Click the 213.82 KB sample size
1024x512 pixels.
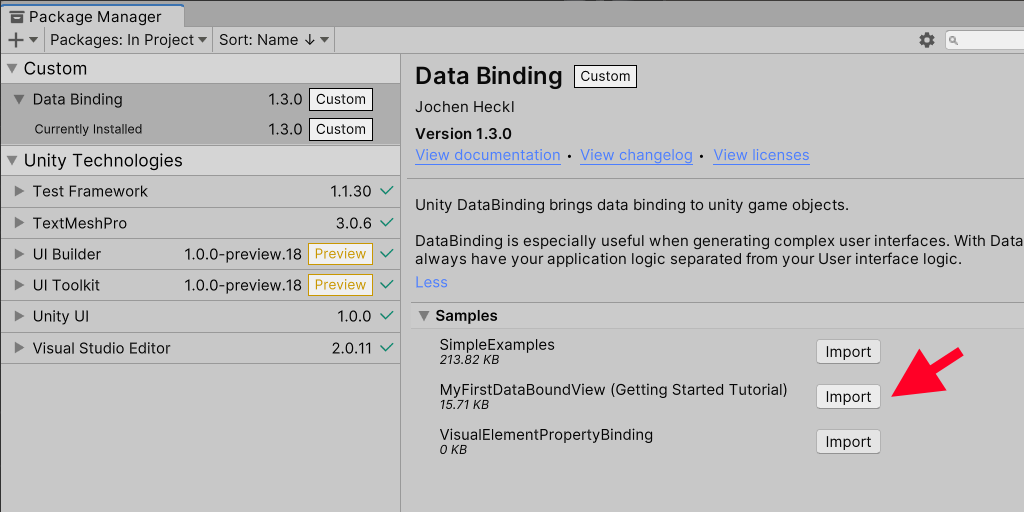470,360
